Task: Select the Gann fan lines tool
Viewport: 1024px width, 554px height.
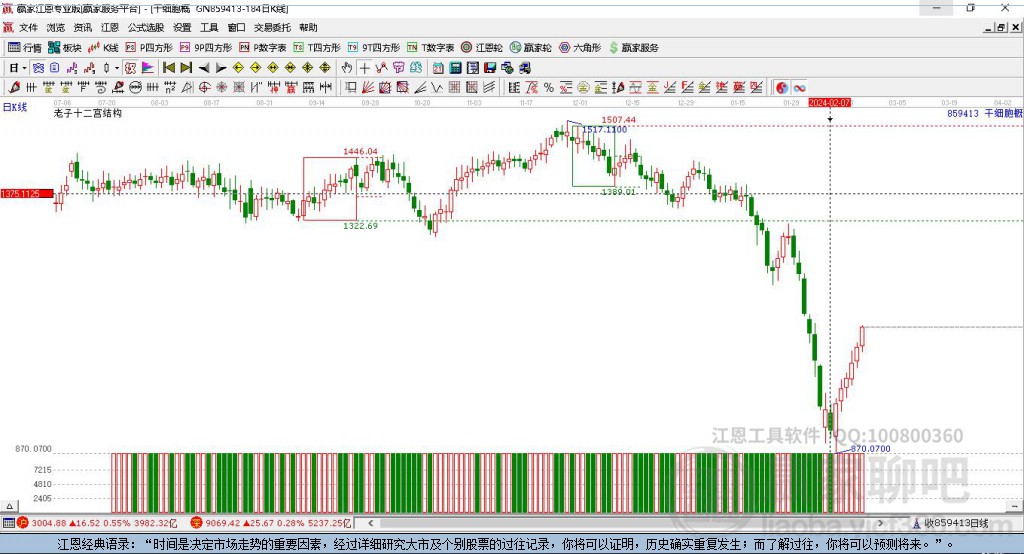Action: click(x=368, y=88)
